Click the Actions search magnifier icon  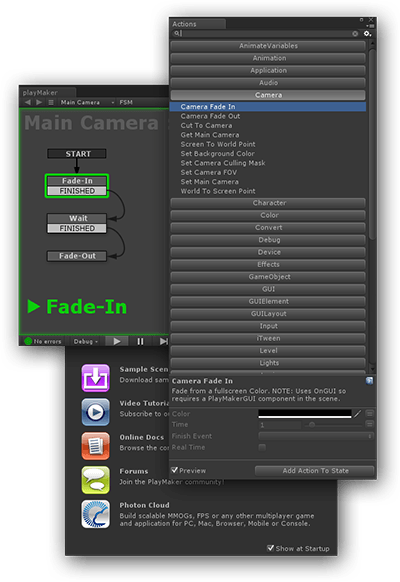pos(177,33)
